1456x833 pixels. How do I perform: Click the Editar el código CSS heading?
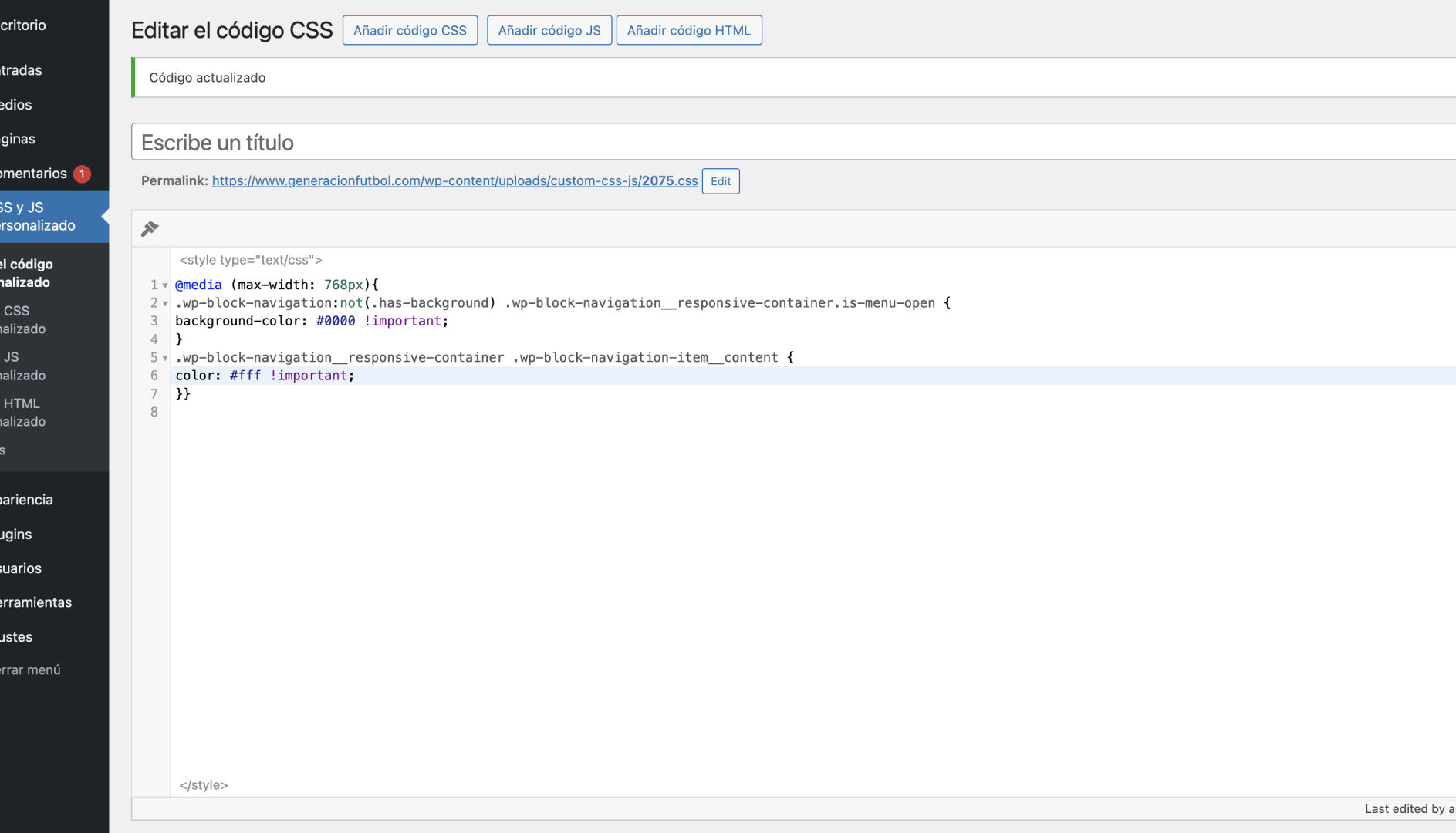click(x=231, y=30)
